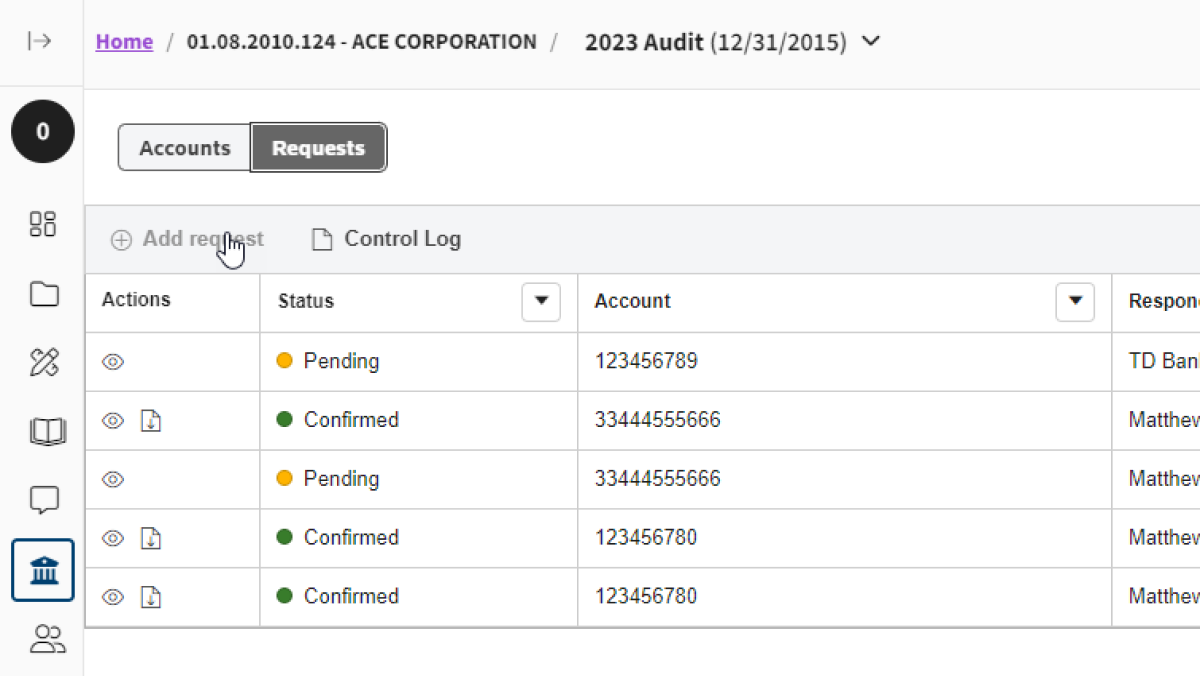Screen dimensions: 1200x676
Task: Click the black notification badge showing zero
Action: pos(42,131)
